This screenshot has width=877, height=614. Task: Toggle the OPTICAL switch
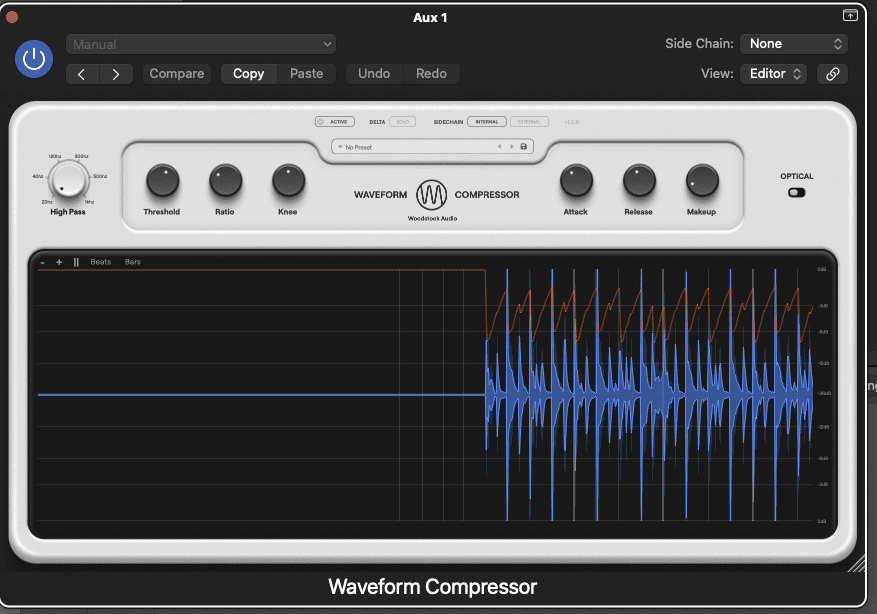(x=796, y=192)
